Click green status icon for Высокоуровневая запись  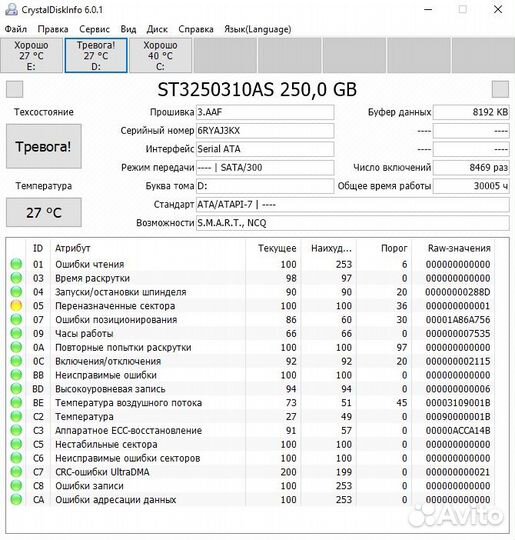click(16, 389)
